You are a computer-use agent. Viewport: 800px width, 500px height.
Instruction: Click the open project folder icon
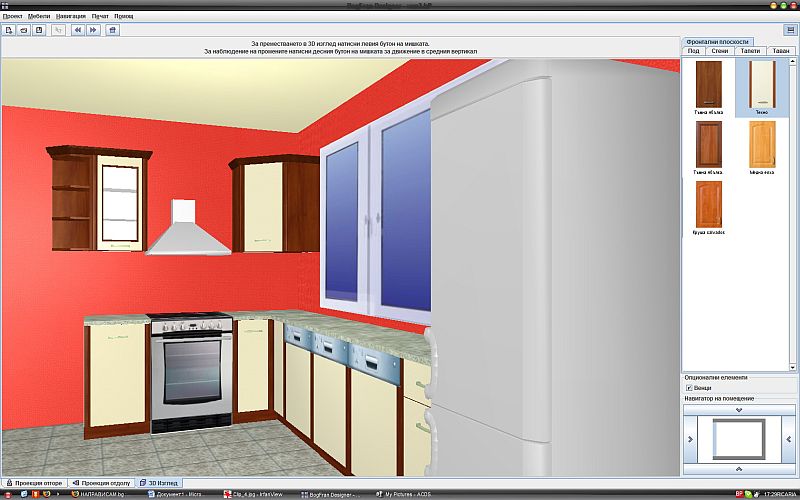pos(23,30)
